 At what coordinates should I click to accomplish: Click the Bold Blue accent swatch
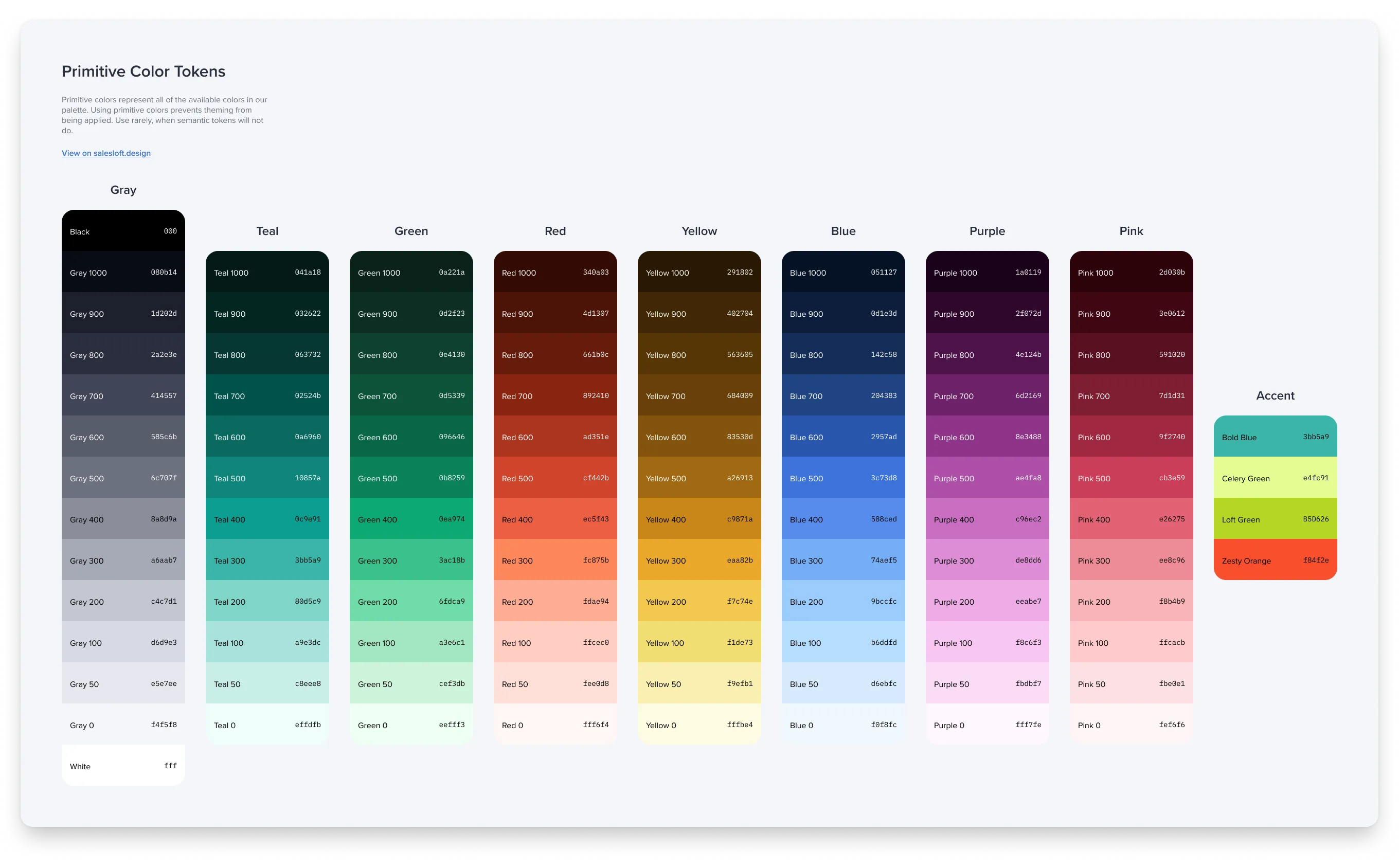click(x=1275, y=437)
